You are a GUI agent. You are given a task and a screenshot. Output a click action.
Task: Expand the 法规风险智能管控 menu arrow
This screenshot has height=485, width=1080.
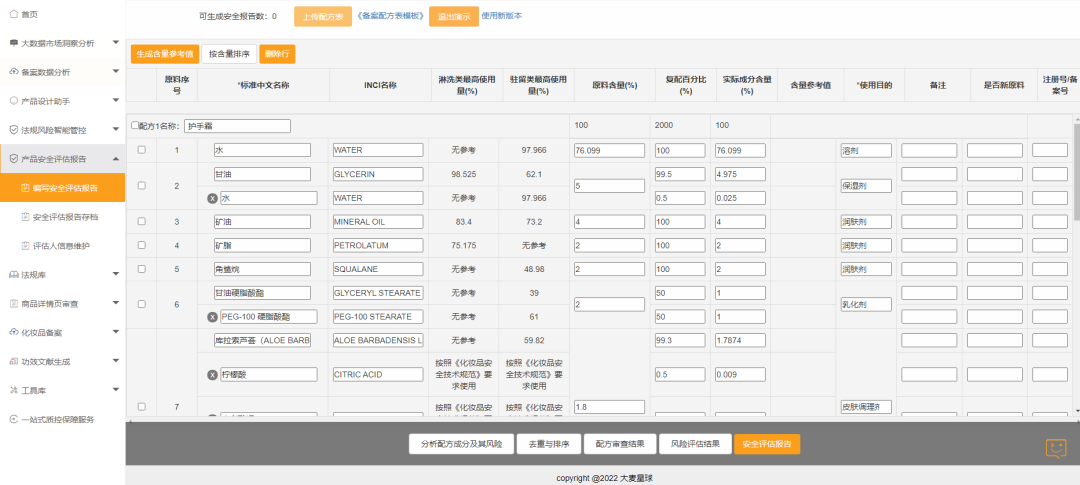(116, 130)
